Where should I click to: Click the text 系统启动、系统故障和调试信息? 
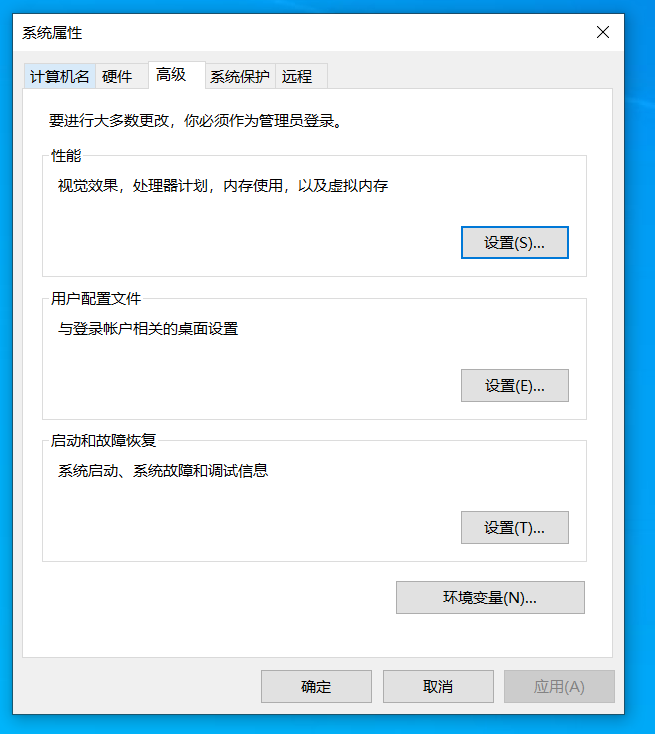point(163,470)
